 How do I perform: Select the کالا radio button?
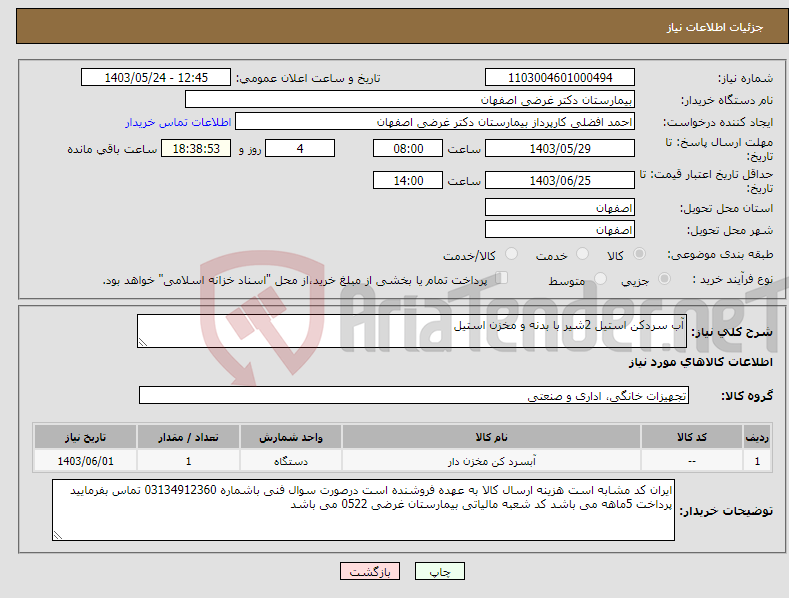tap(639, 254)
